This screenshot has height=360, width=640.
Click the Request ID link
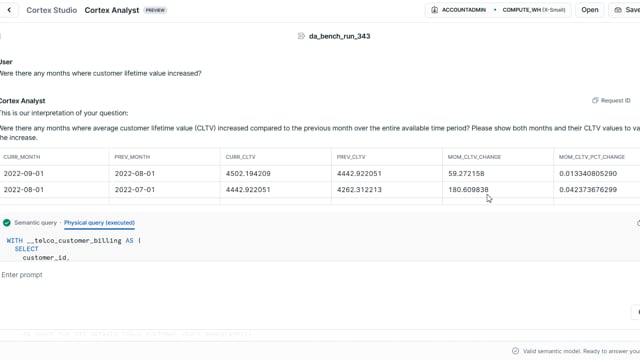point(616,100)
